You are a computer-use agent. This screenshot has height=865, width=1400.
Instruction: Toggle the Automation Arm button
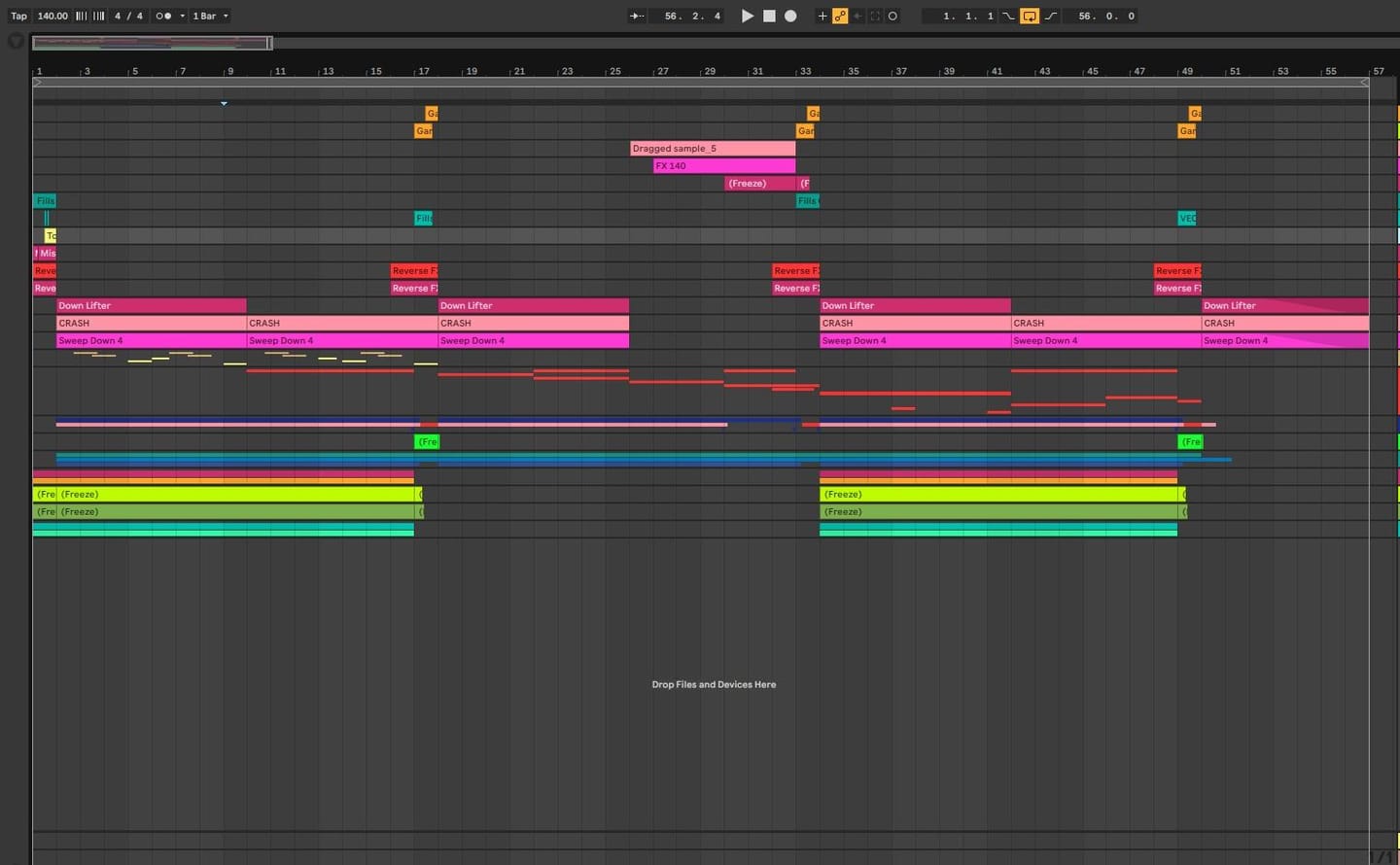tap(840, 16)
